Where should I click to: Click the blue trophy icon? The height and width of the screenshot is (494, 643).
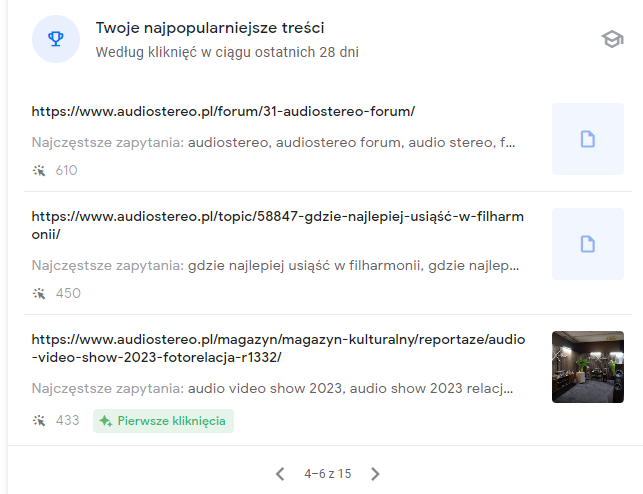pos(56,39)
